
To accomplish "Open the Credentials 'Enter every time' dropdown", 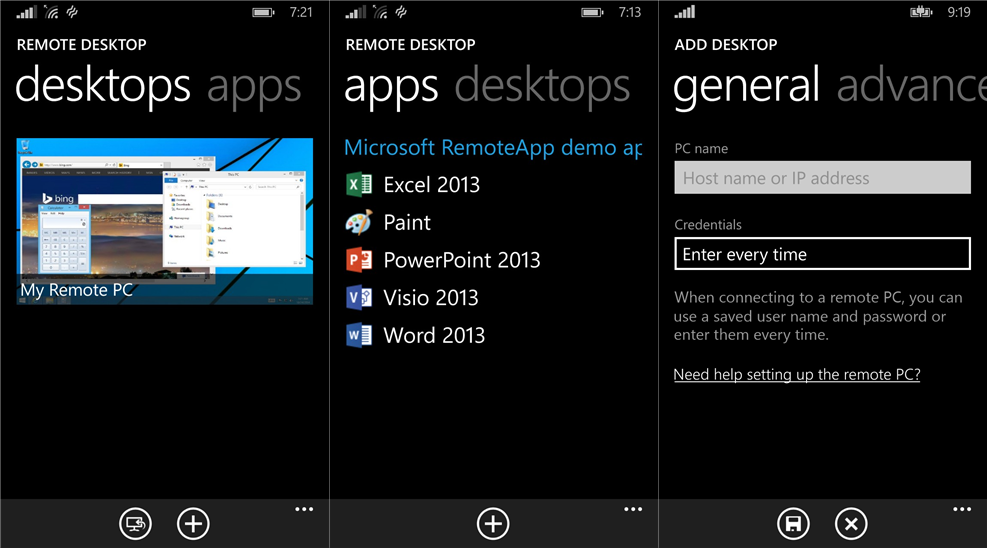I will [823, 254].
